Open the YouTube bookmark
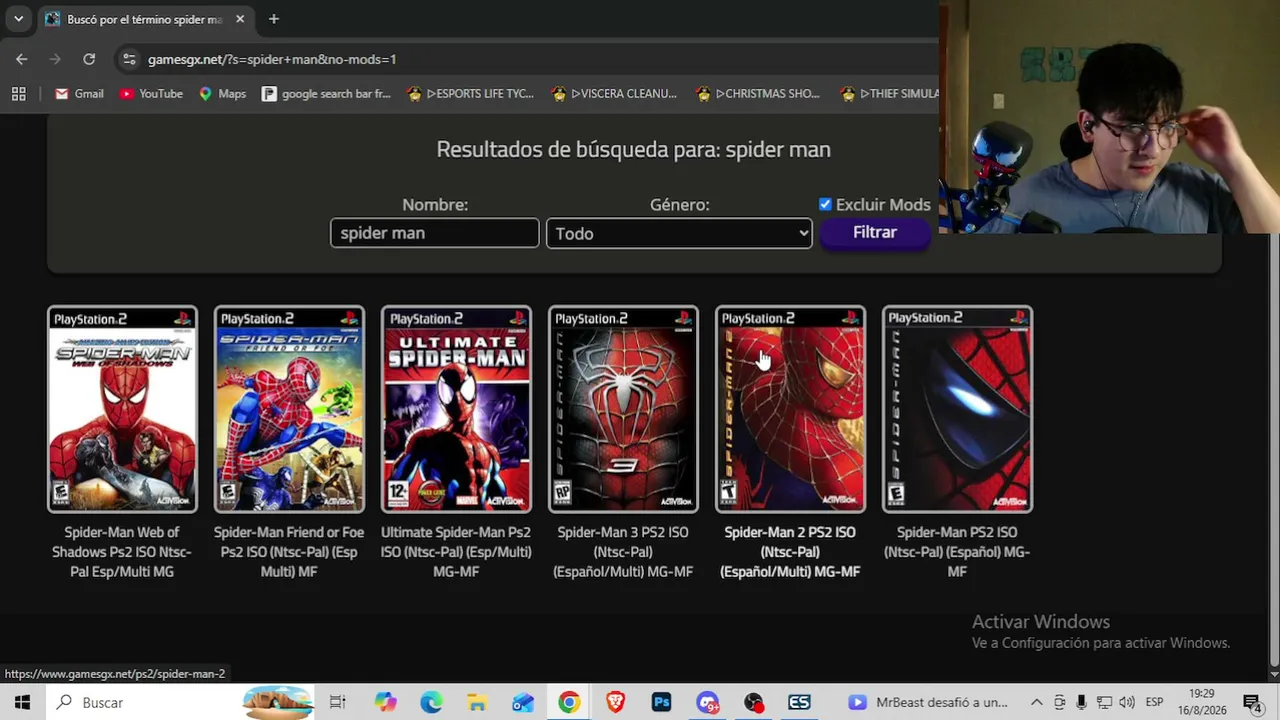Viewport: 1280px width, 720px height. point(150,94)
